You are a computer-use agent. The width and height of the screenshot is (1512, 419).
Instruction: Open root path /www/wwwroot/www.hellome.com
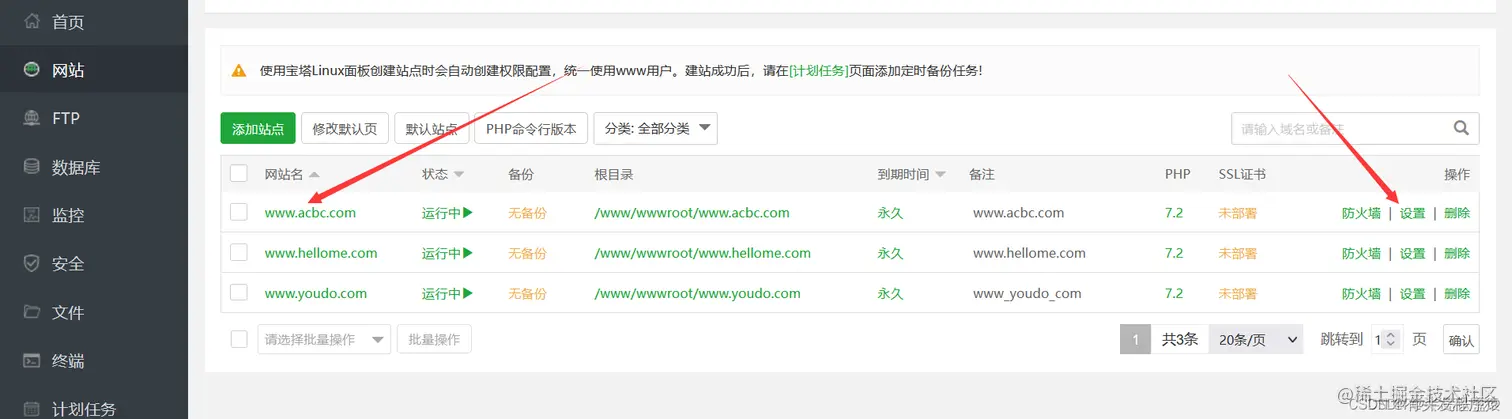coord(702,252)
